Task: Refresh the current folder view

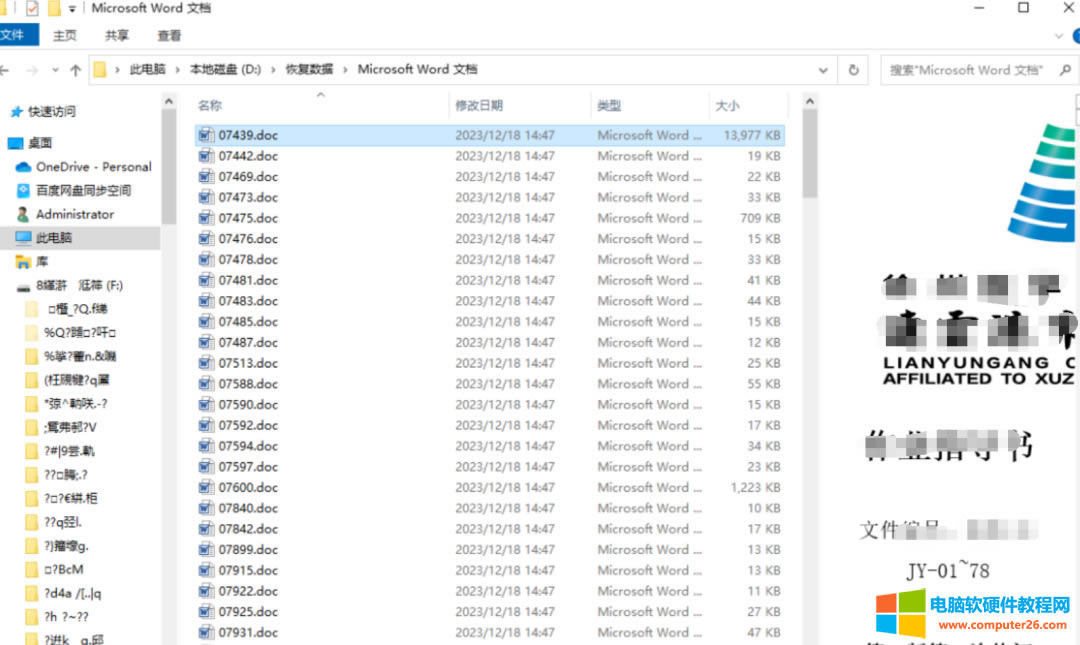Action: click(853, 70)
